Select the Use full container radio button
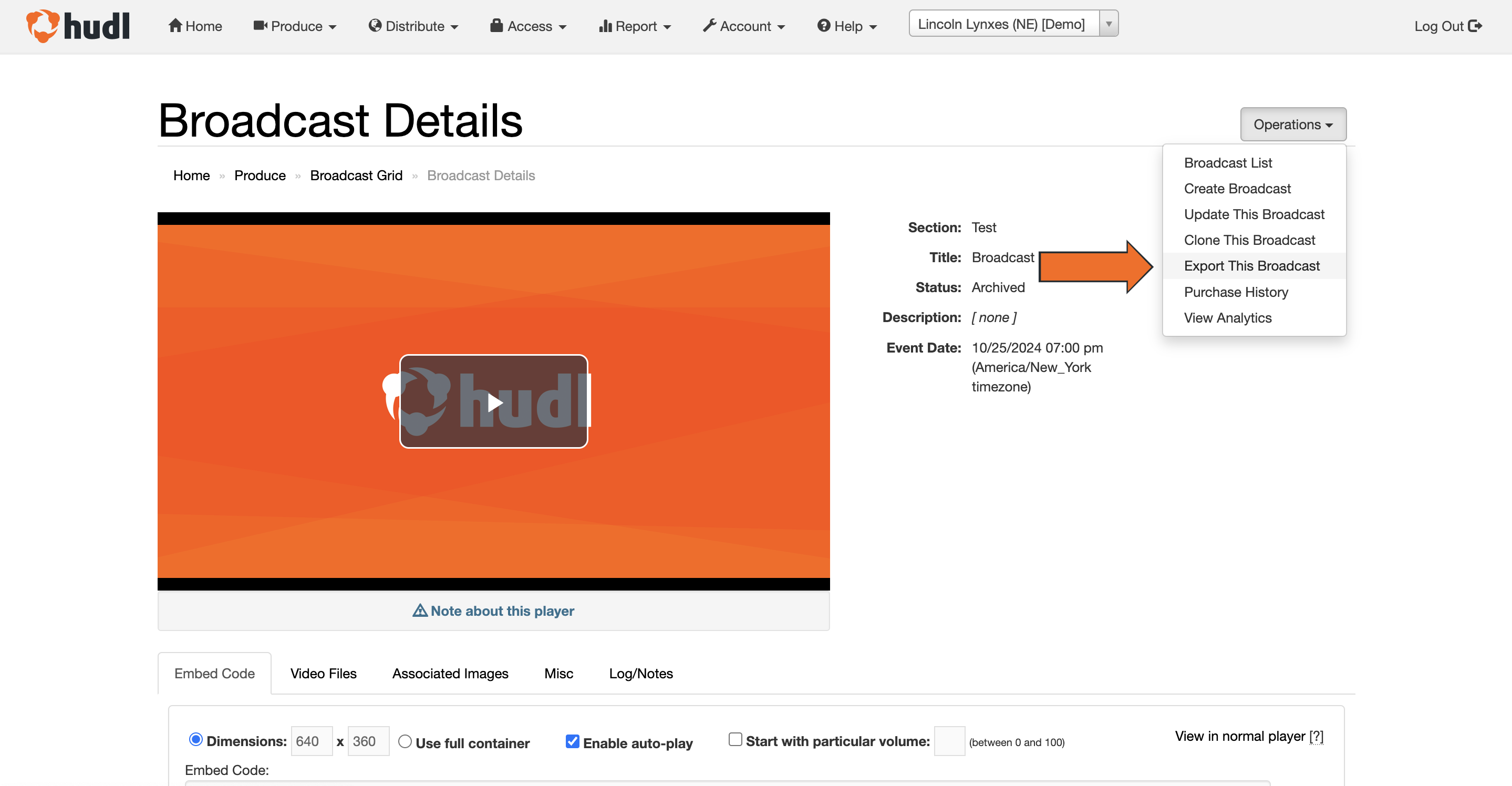 tap(405, 741)
